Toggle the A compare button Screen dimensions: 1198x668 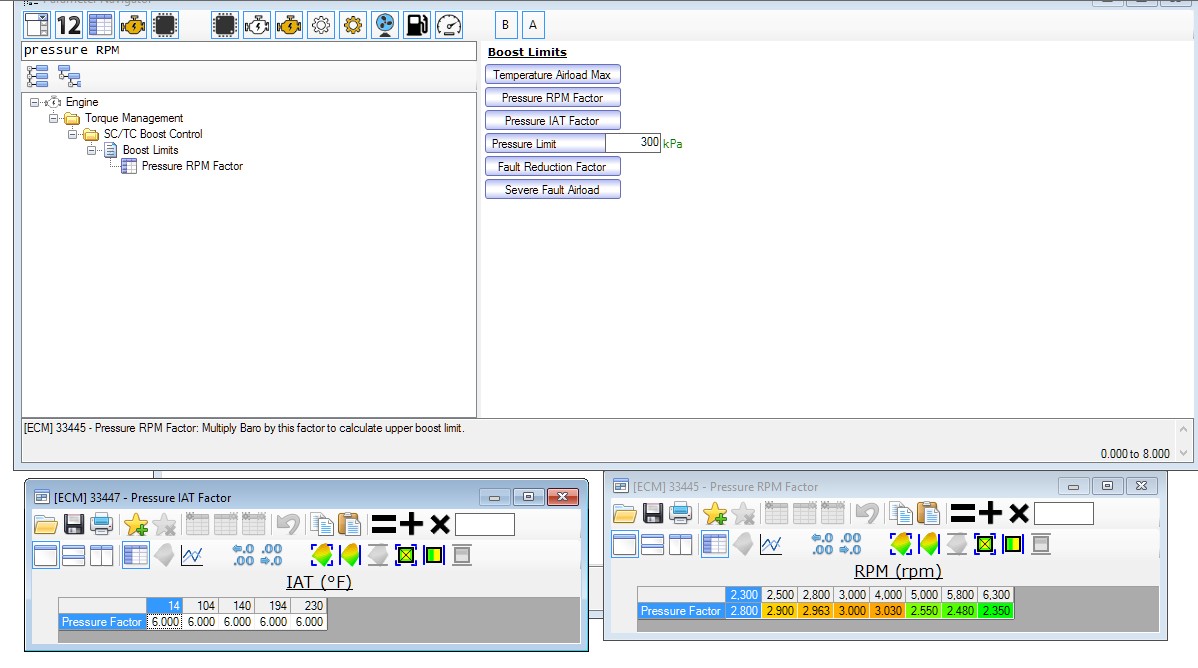click(533, 25)
